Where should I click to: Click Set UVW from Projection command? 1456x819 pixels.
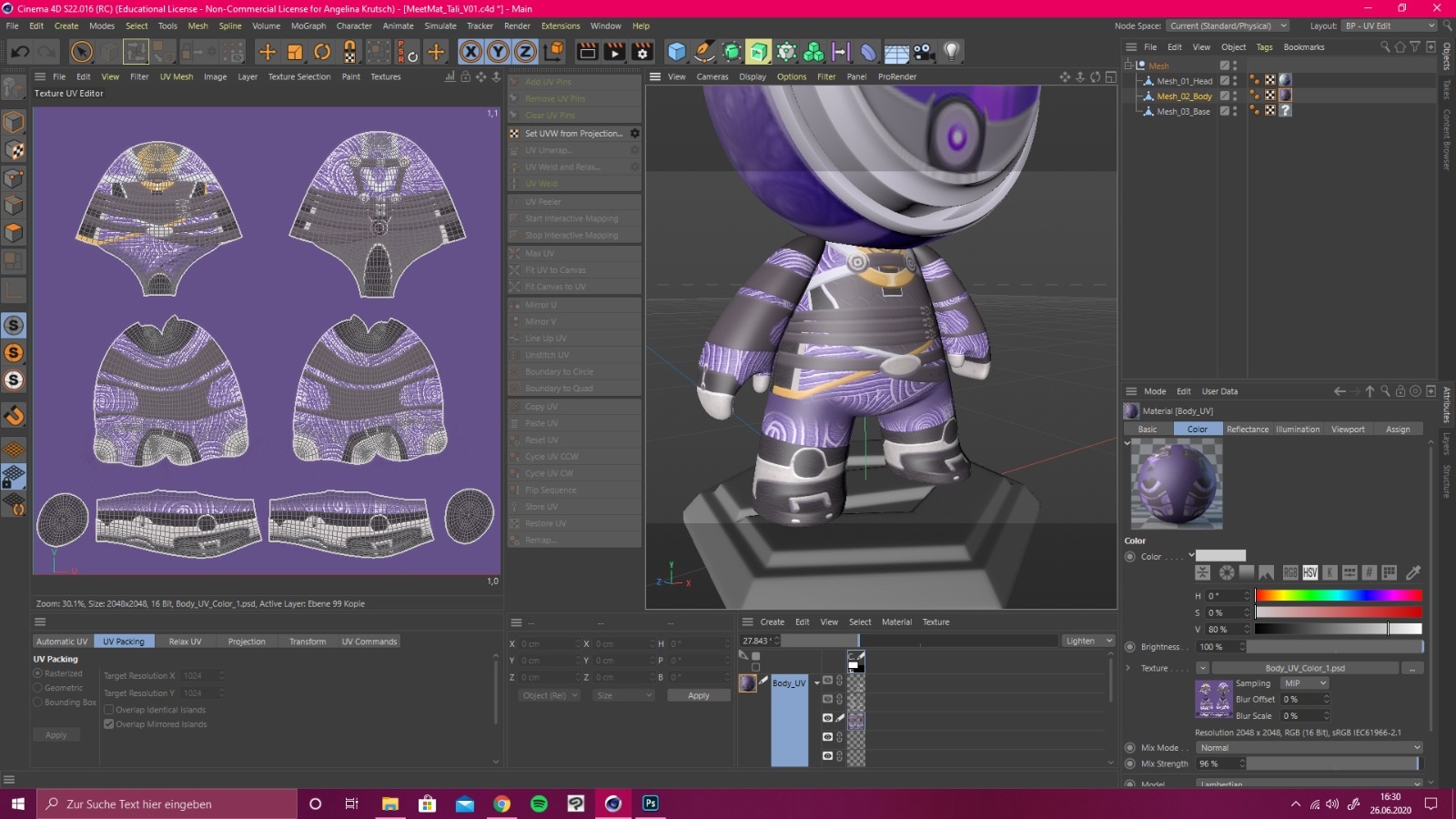(x=573, y=134)
